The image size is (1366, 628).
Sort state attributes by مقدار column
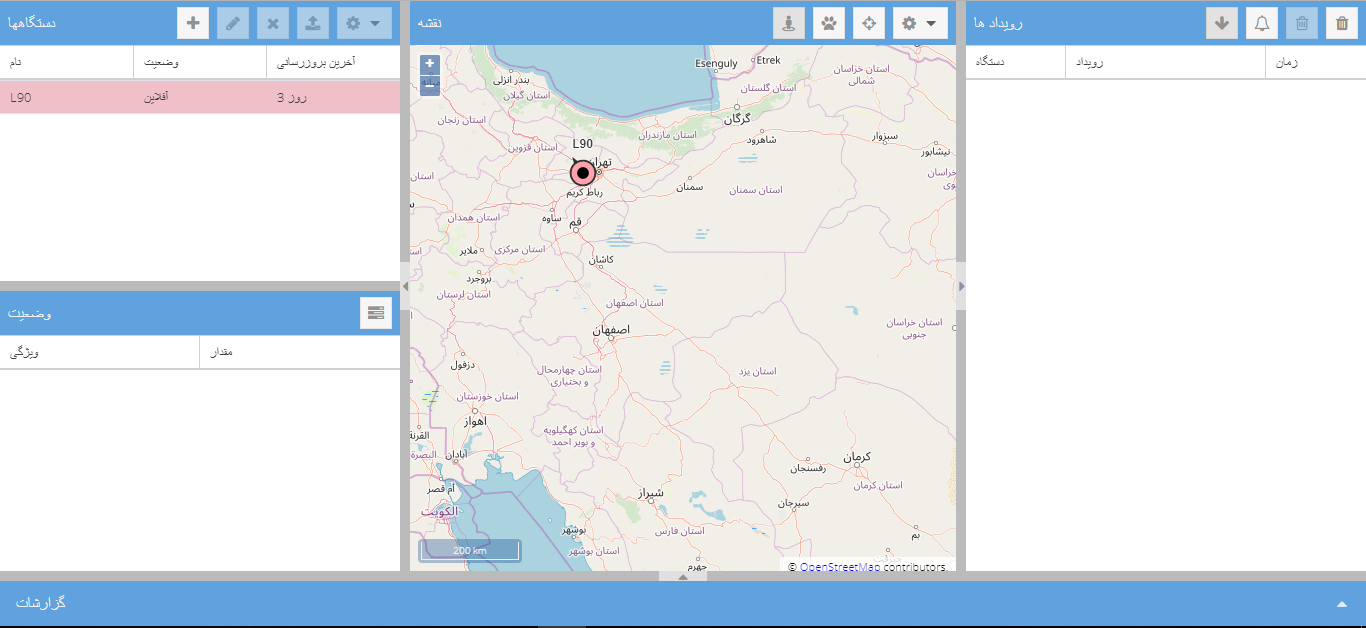(x=300, y=352)
